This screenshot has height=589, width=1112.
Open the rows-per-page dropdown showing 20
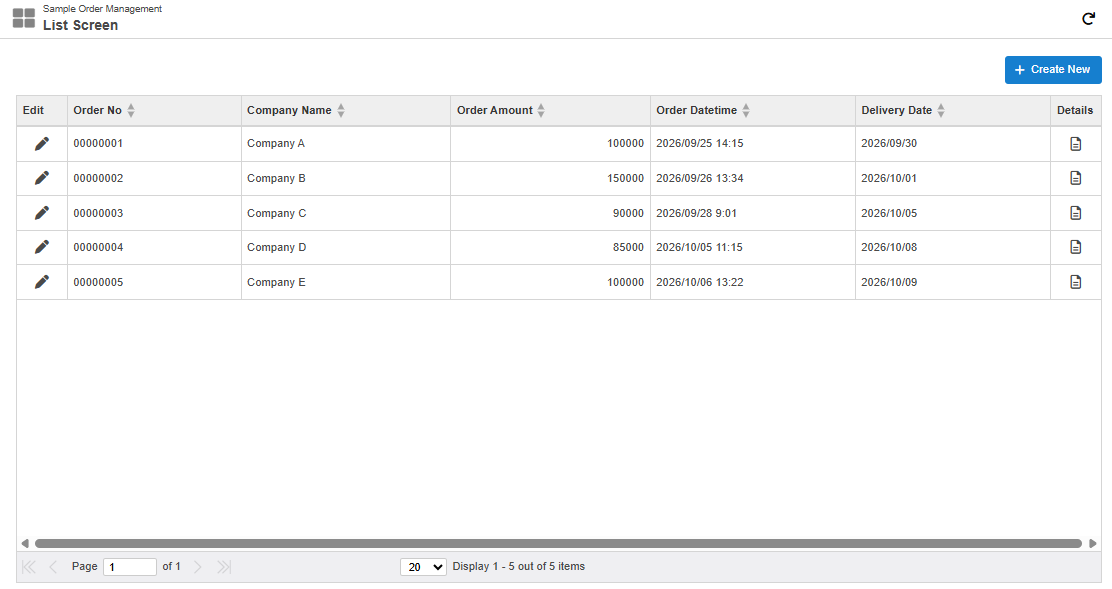[x=423, y=567]
